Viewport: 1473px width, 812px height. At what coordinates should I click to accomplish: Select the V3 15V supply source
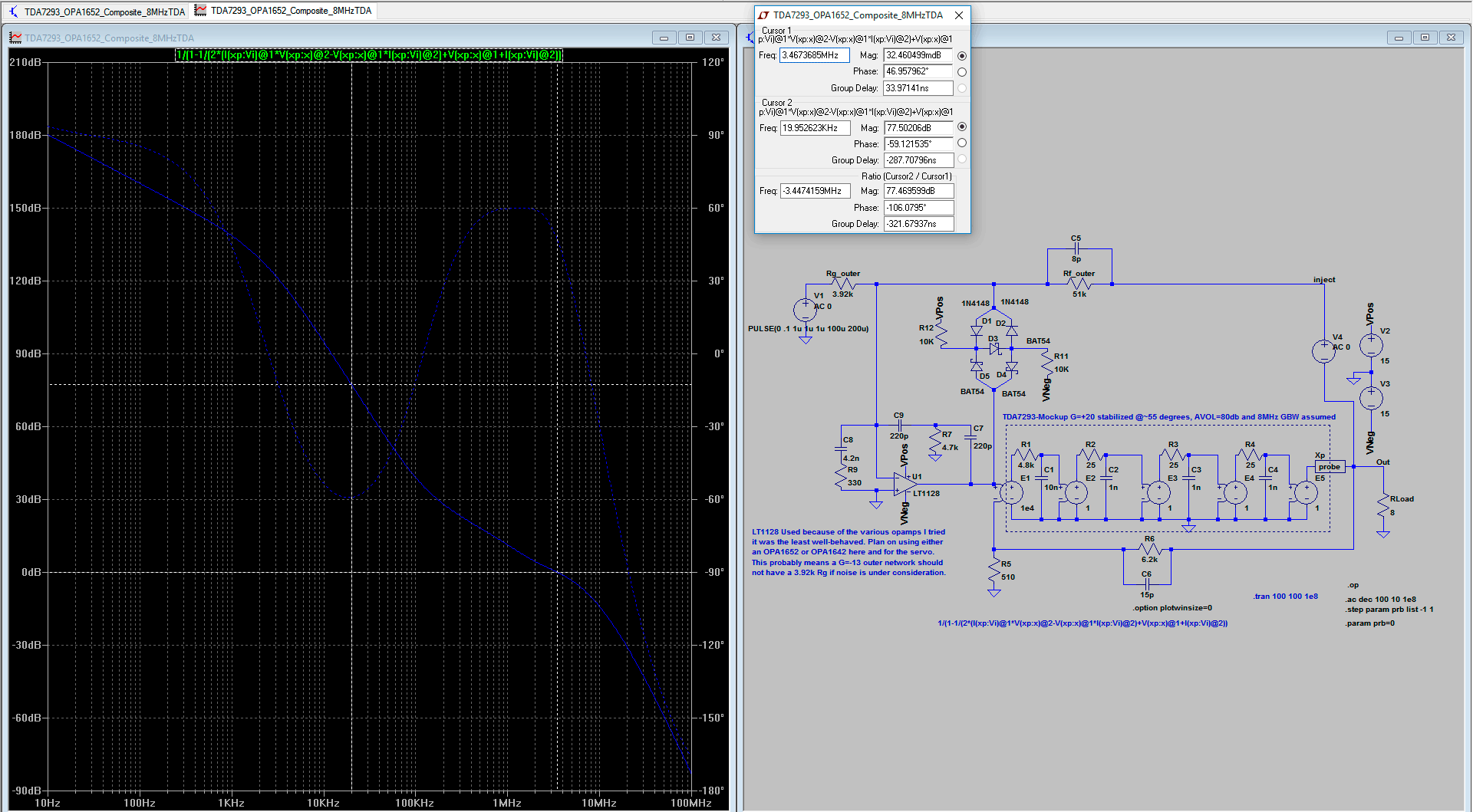[1371, 398]
